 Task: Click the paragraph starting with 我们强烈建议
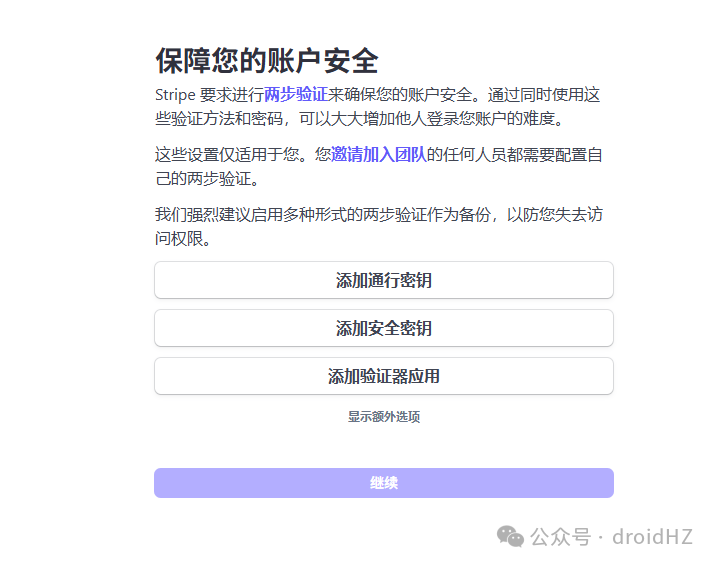pyautogui.click(x=379, y=226)
